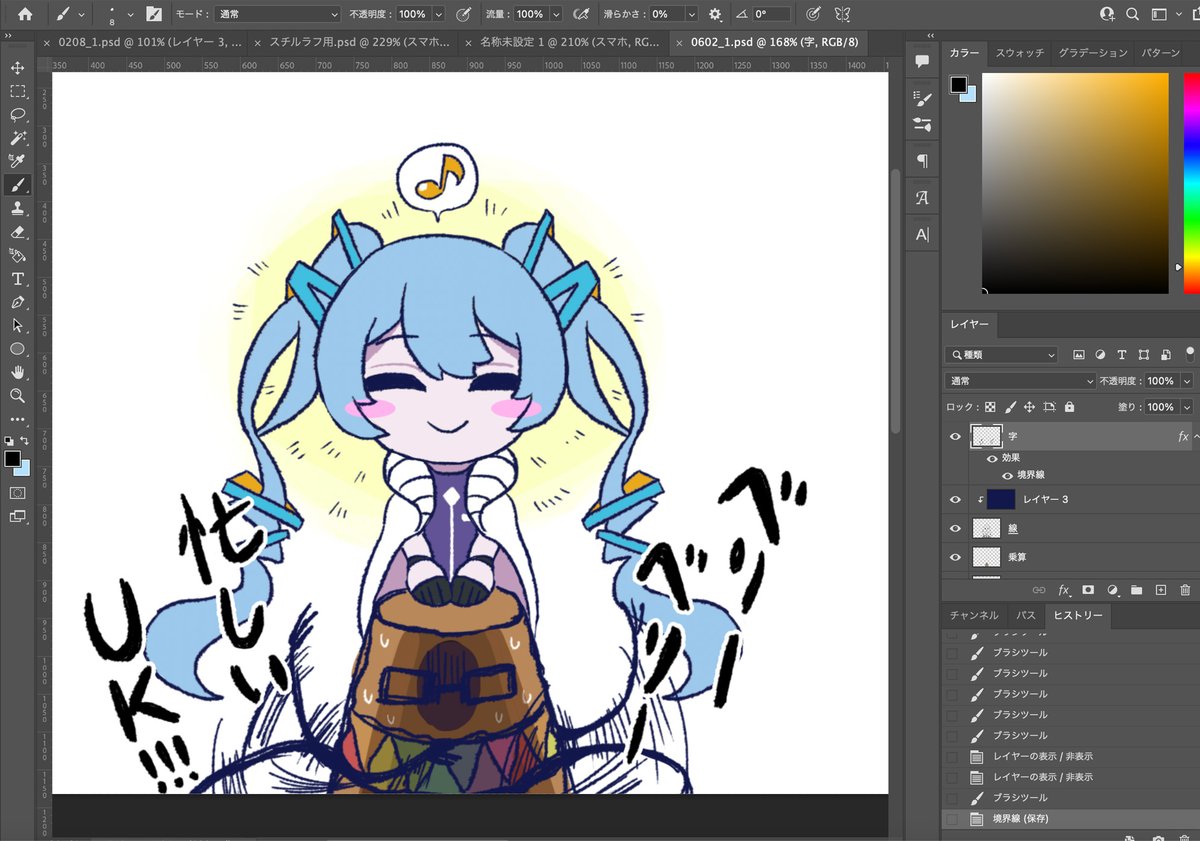Add a layer mask using bottom icon
Screen dimensions: 1200x841
coord(1088,591)
